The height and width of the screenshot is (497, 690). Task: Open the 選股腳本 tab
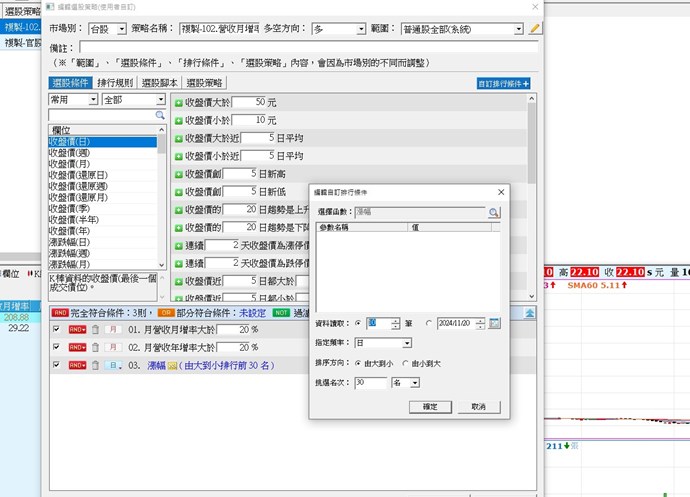tap(158, 83)
